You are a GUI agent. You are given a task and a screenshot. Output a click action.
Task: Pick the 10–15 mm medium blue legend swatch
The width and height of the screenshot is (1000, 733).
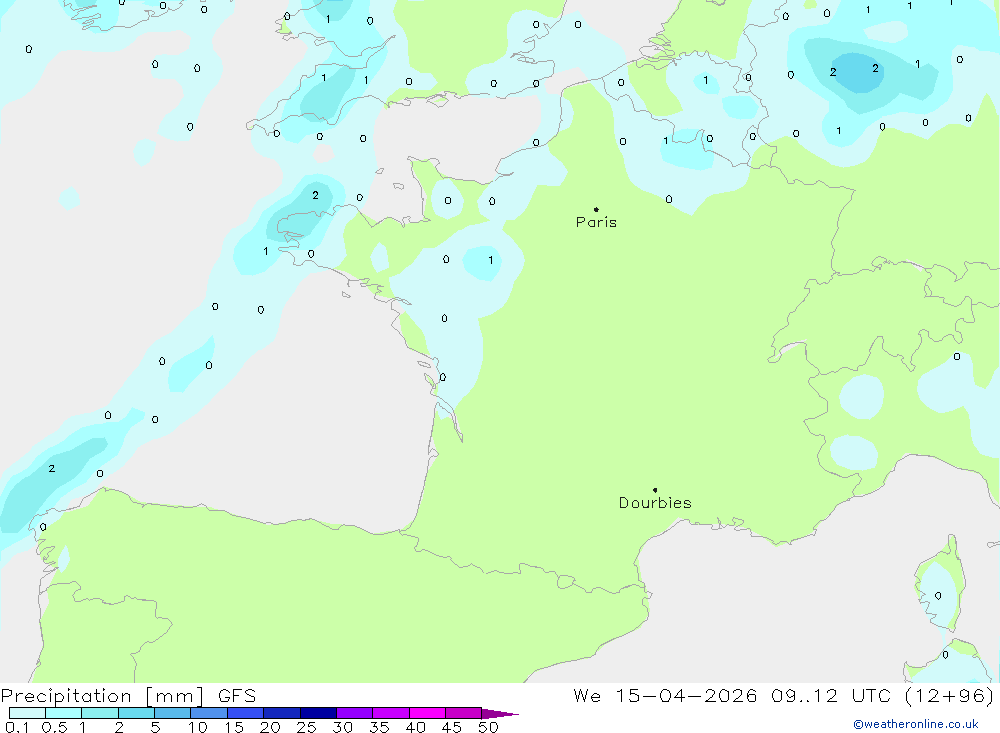(x=209, y=713)
